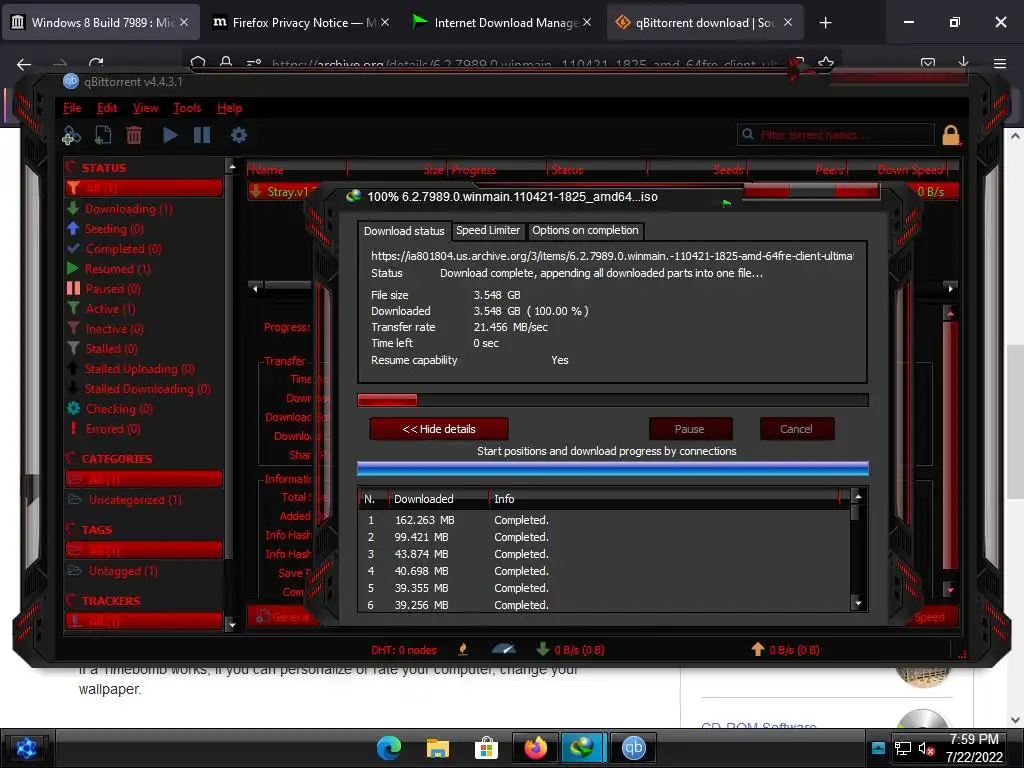
Task: Click the Pause button in the IDM dialog
Action: tap(690, 429)
